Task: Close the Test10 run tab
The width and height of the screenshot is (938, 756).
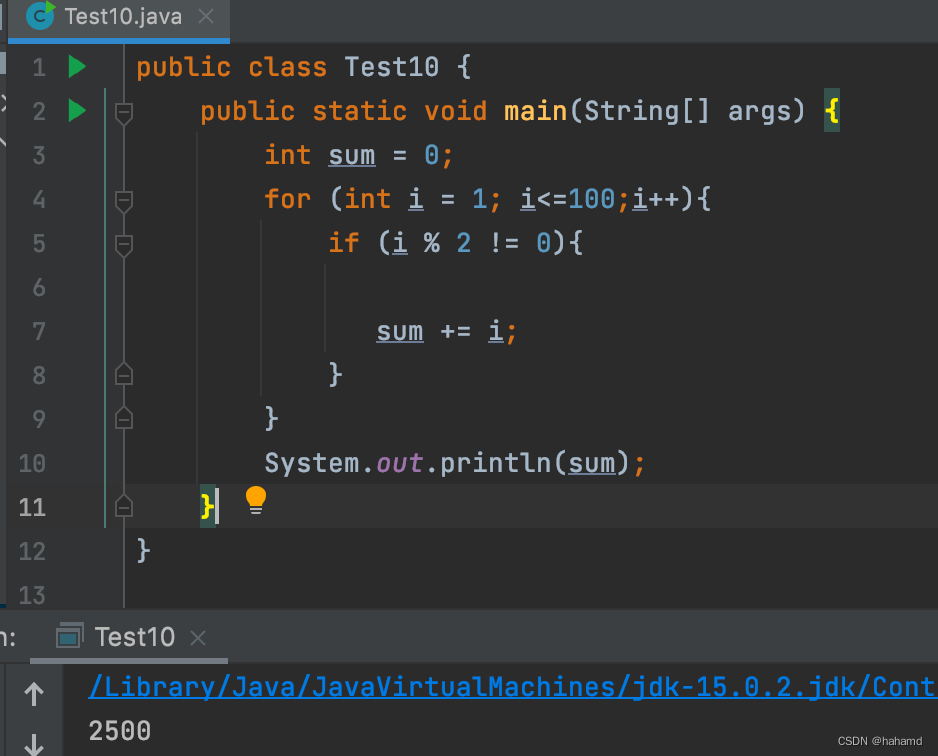Action: point(198,638)
